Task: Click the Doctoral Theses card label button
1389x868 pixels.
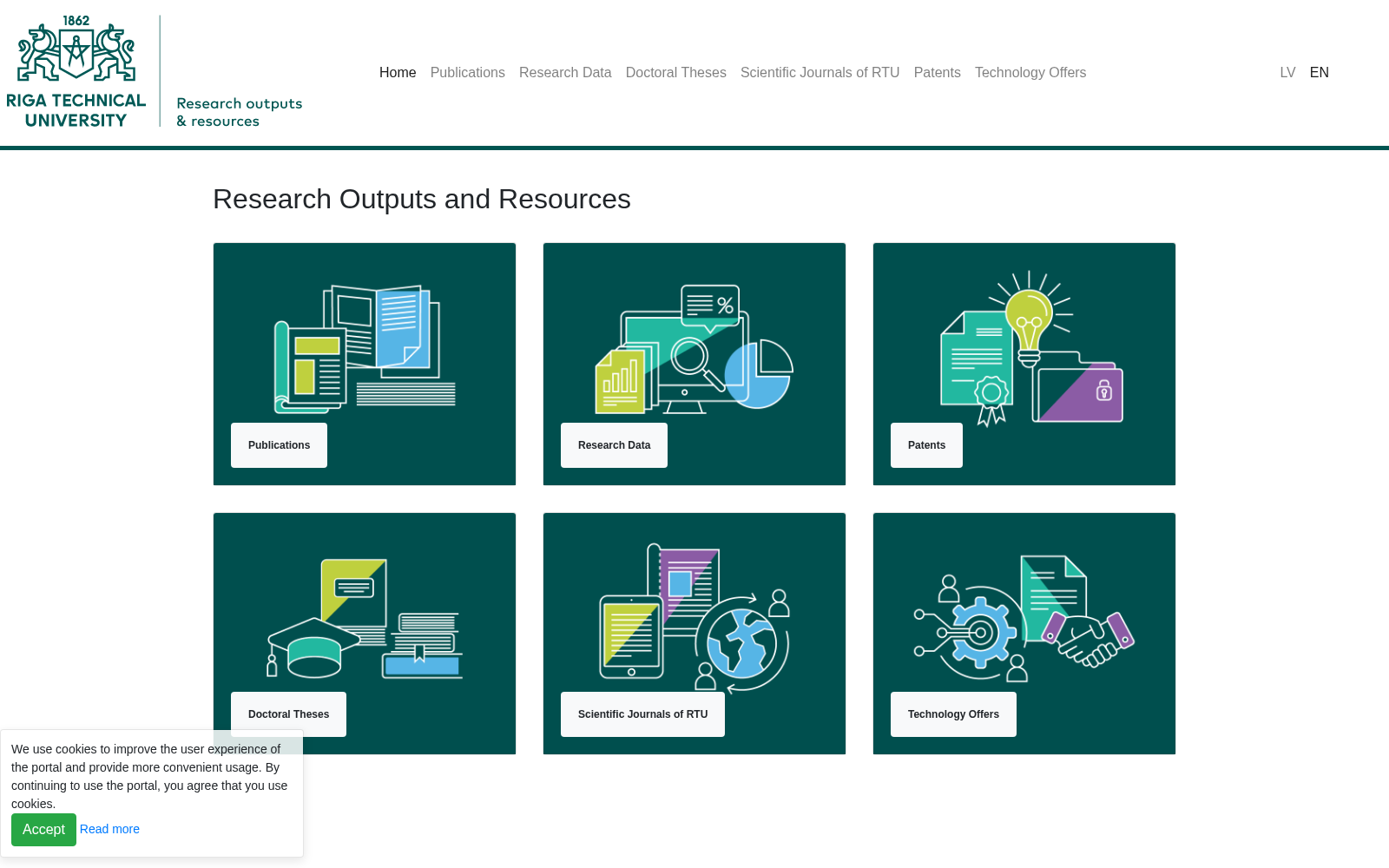Action: click(288, 714)
